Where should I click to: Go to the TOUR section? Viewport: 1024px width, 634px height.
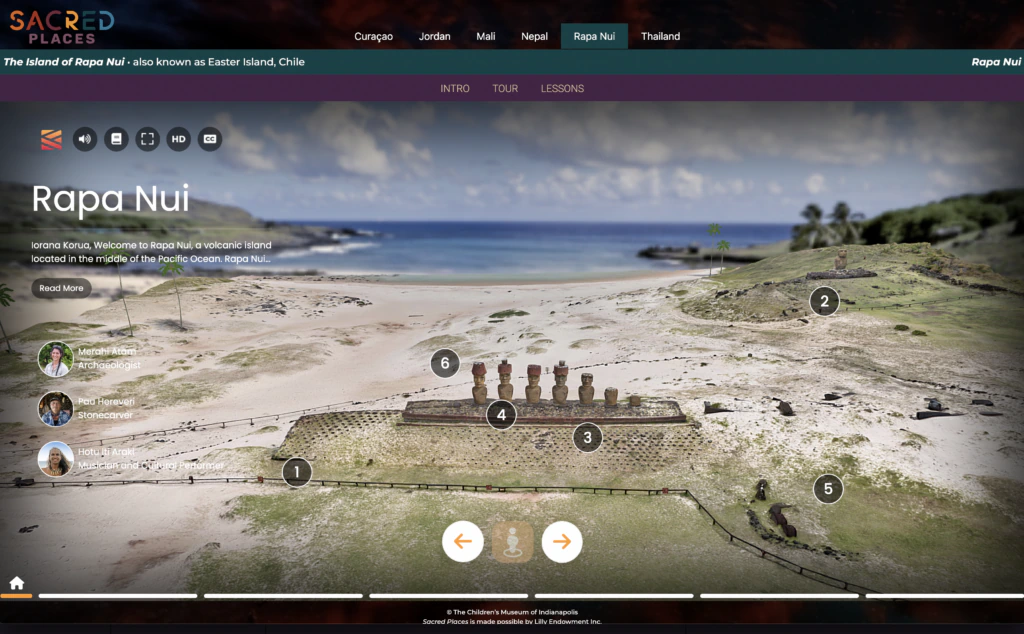pos(505,89)
